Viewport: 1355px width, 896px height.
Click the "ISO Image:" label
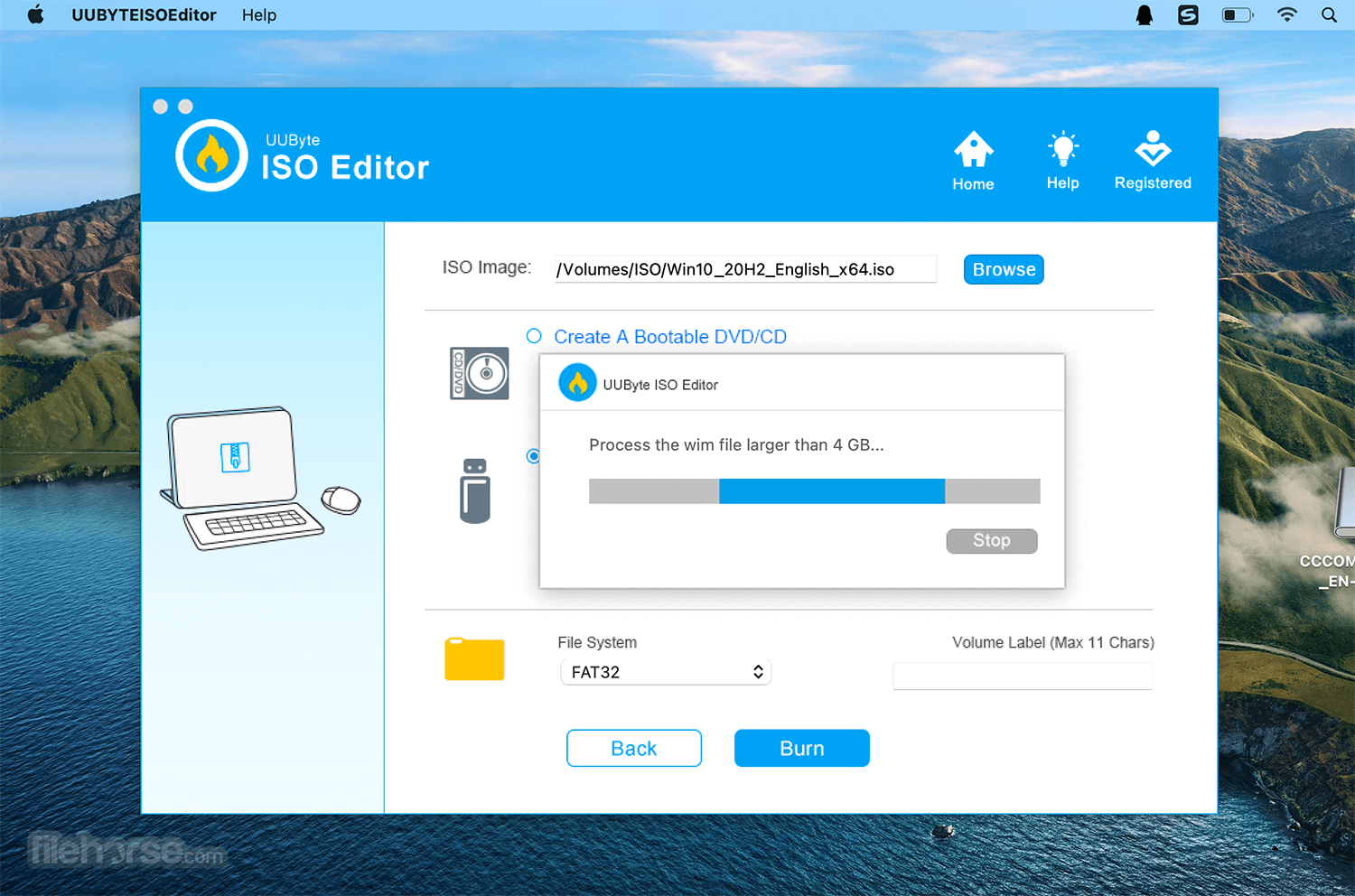(487, 267)
